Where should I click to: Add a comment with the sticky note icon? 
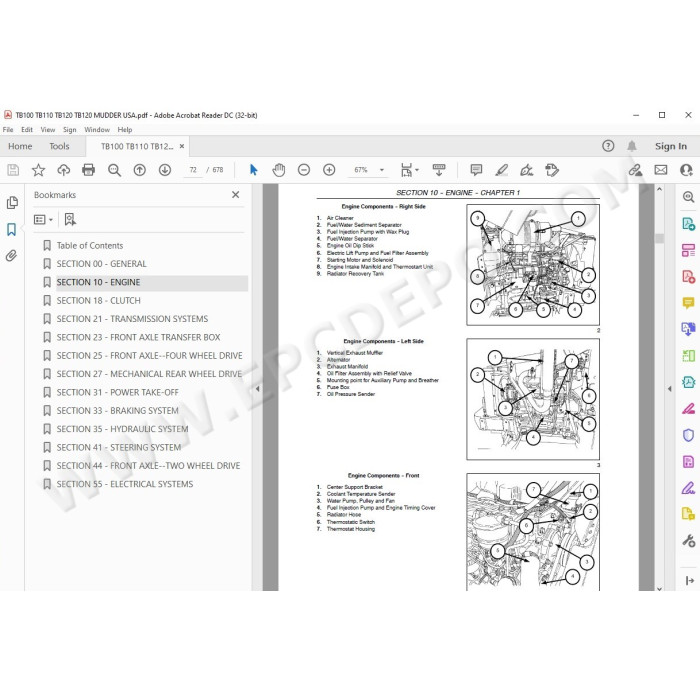(476, 170)
